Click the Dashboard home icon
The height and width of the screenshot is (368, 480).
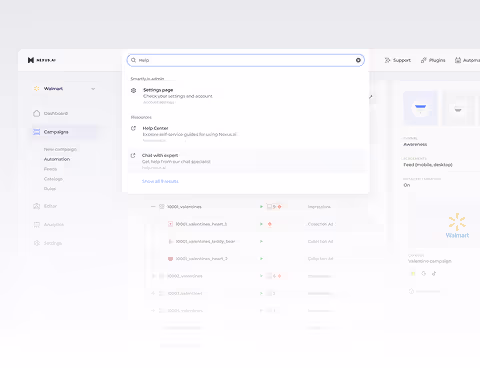pyautogui.click(x=36, y=113)
